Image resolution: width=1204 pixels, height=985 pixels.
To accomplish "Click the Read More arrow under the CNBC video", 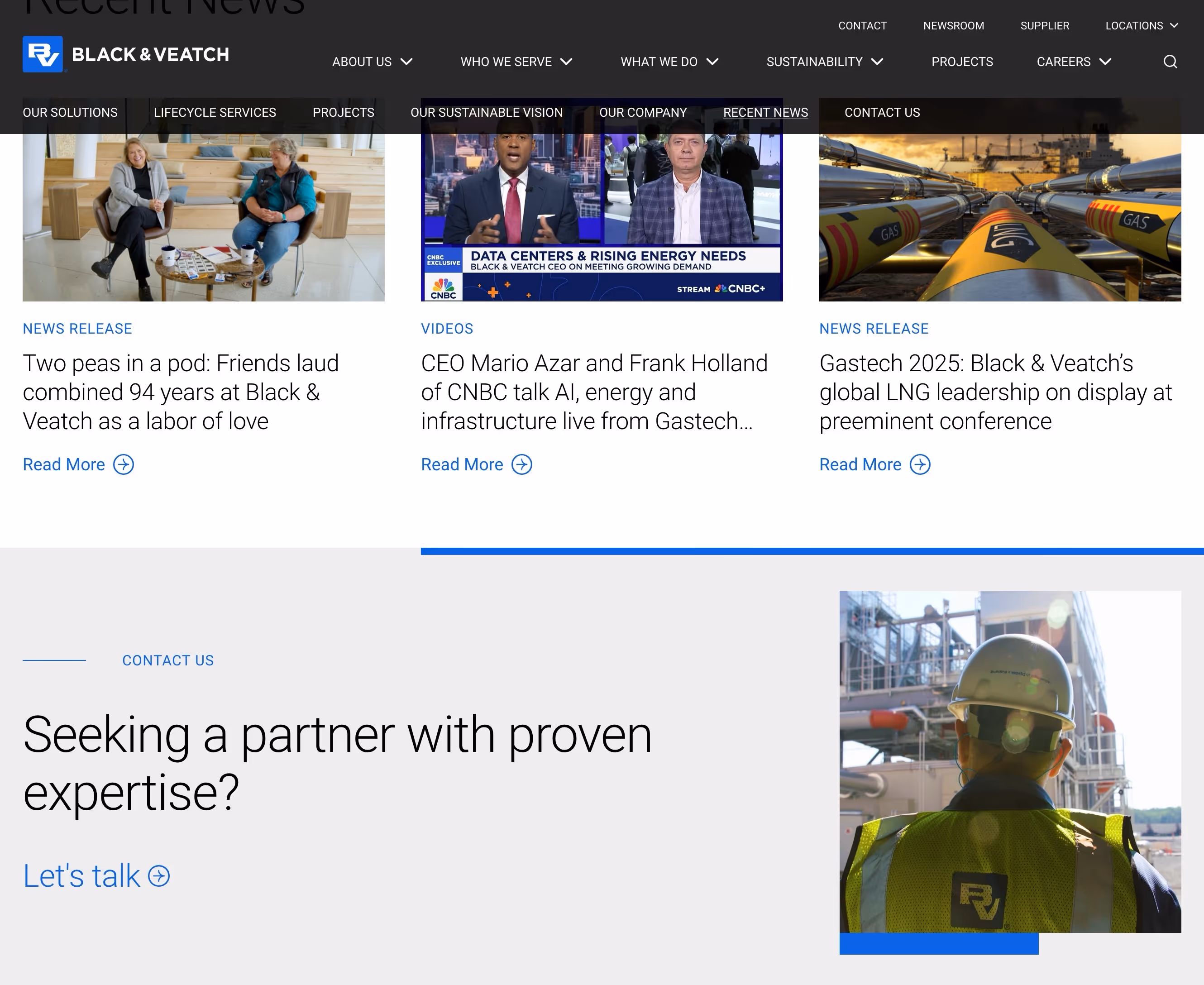I will (521, 464).
